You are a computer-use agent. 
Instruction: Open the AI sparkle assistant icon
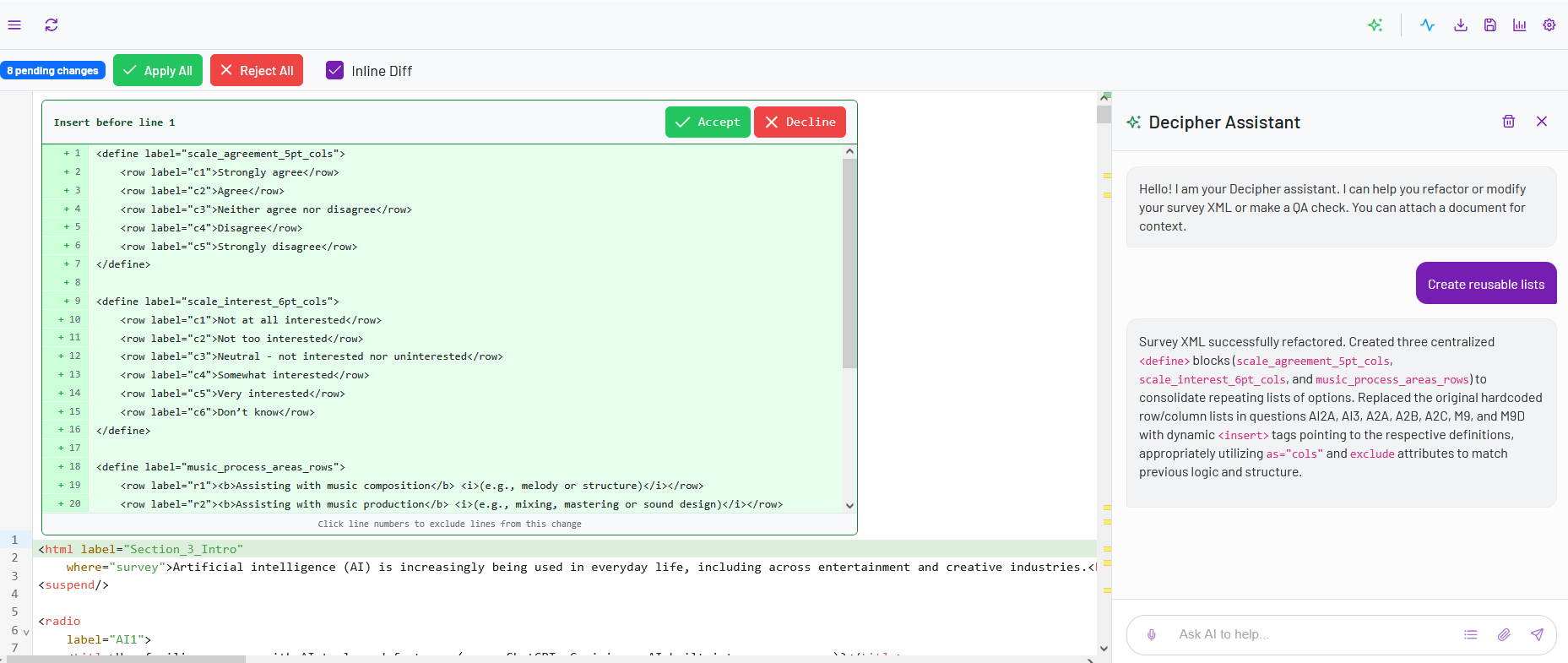click(x=1375, y=25)
